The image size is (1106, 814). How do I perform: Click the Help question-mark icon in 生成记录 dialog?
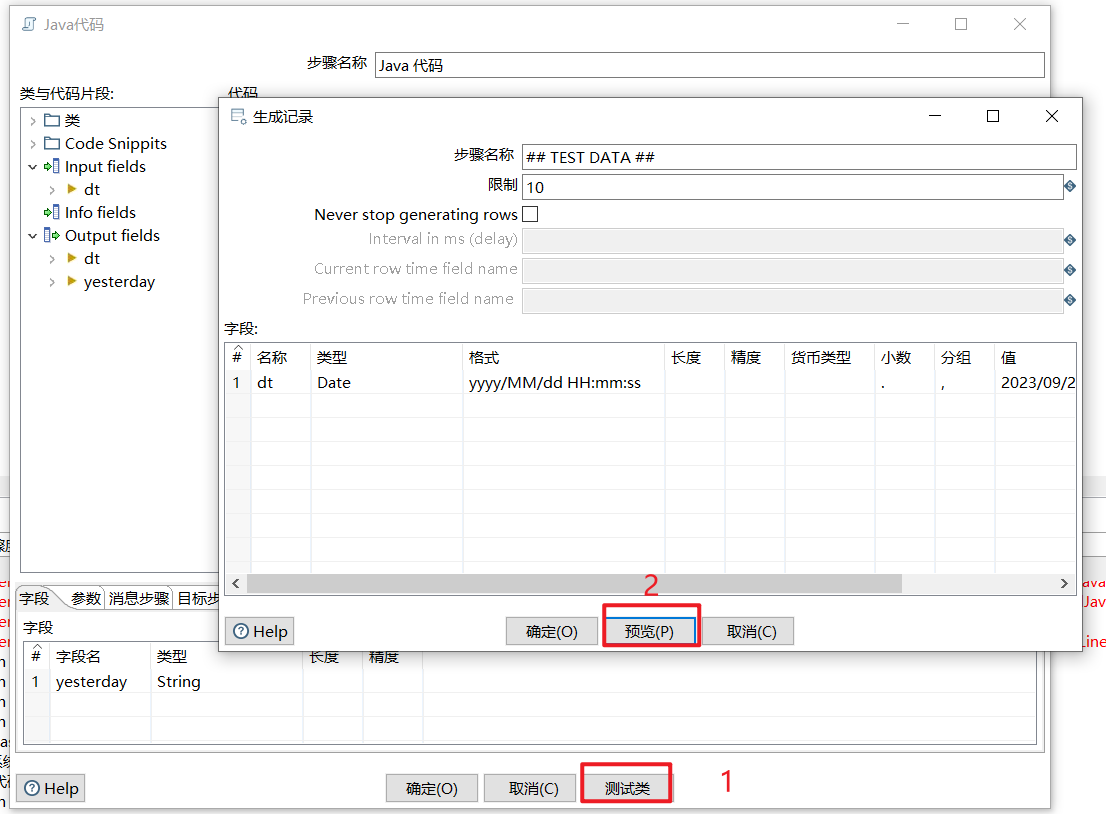239,631
